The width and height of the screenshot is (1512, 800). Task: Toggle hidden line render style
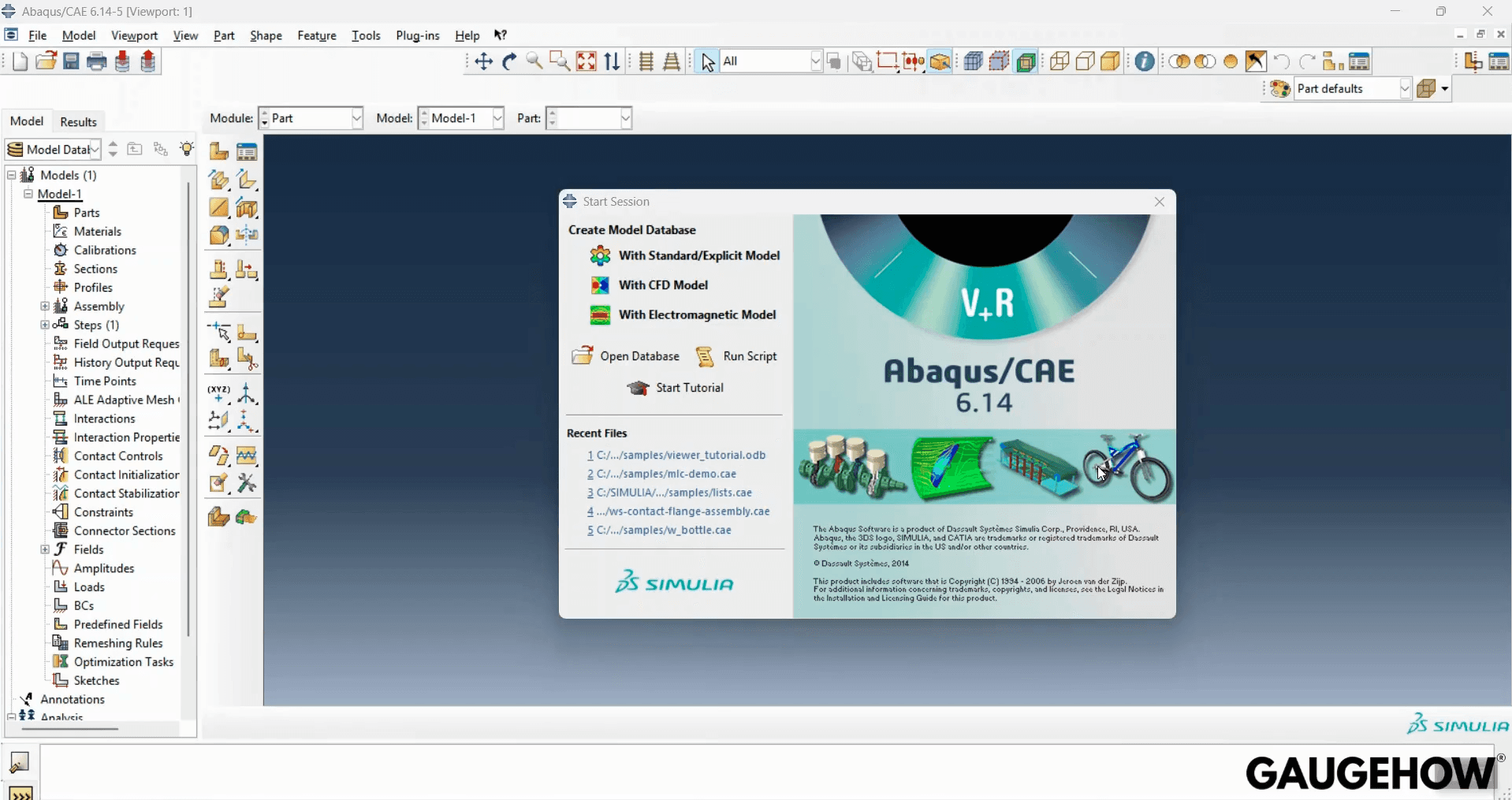[x=1085, y=61]
